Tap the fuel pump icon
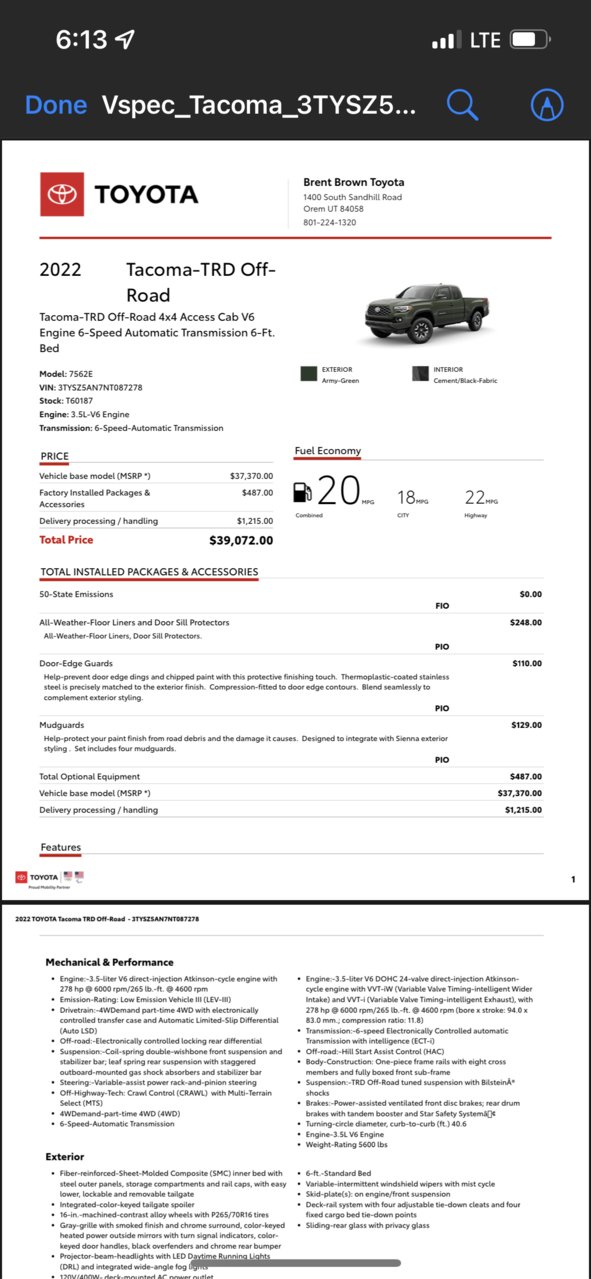The image size is (591, 1279). pos(301,491)
